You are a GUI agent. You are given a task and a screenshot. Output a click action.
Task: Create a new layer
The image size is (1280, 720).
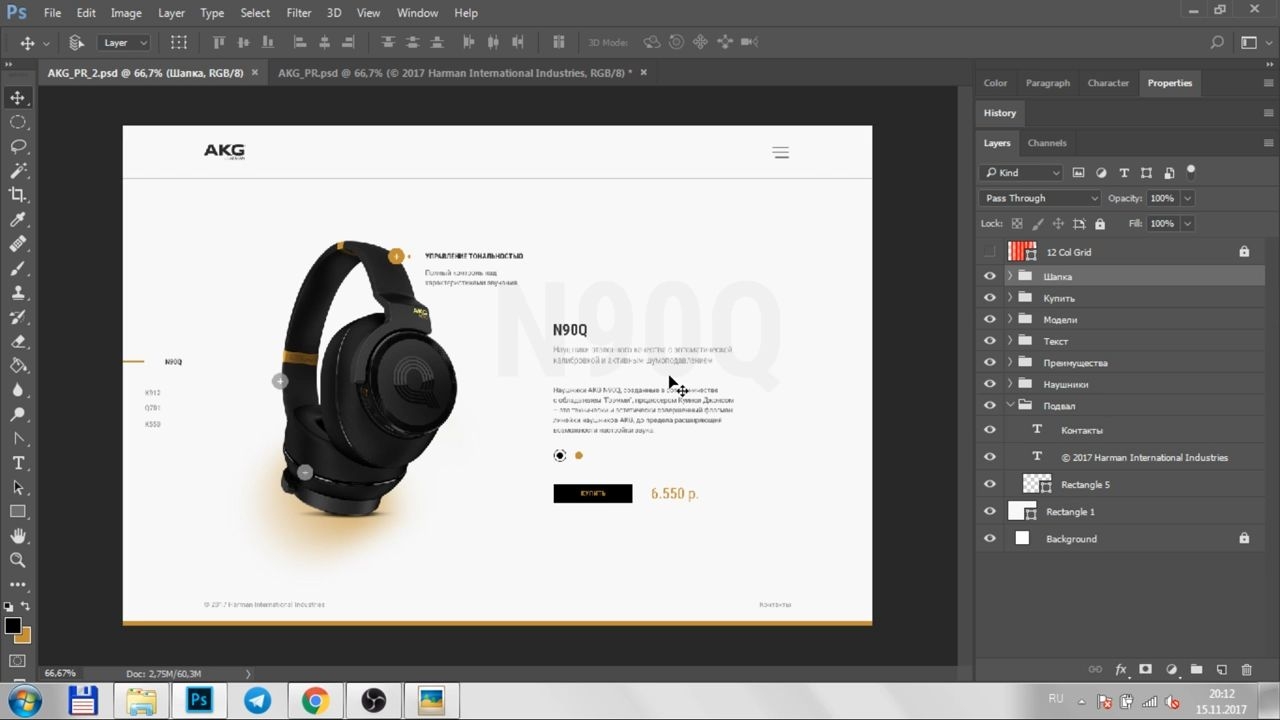click(x=1221, y=669)
